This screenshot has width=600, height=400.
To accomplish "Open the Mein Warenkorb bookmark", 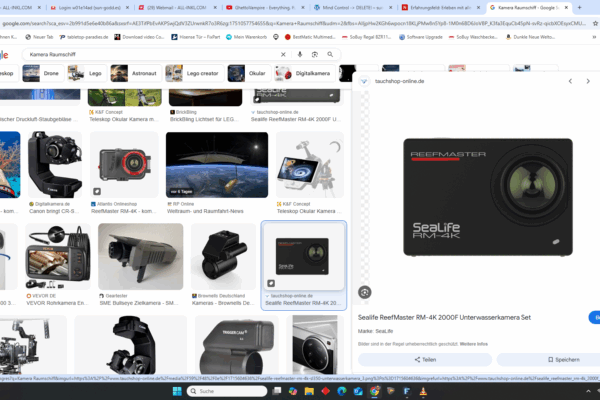I will click(x=246, y=37).
